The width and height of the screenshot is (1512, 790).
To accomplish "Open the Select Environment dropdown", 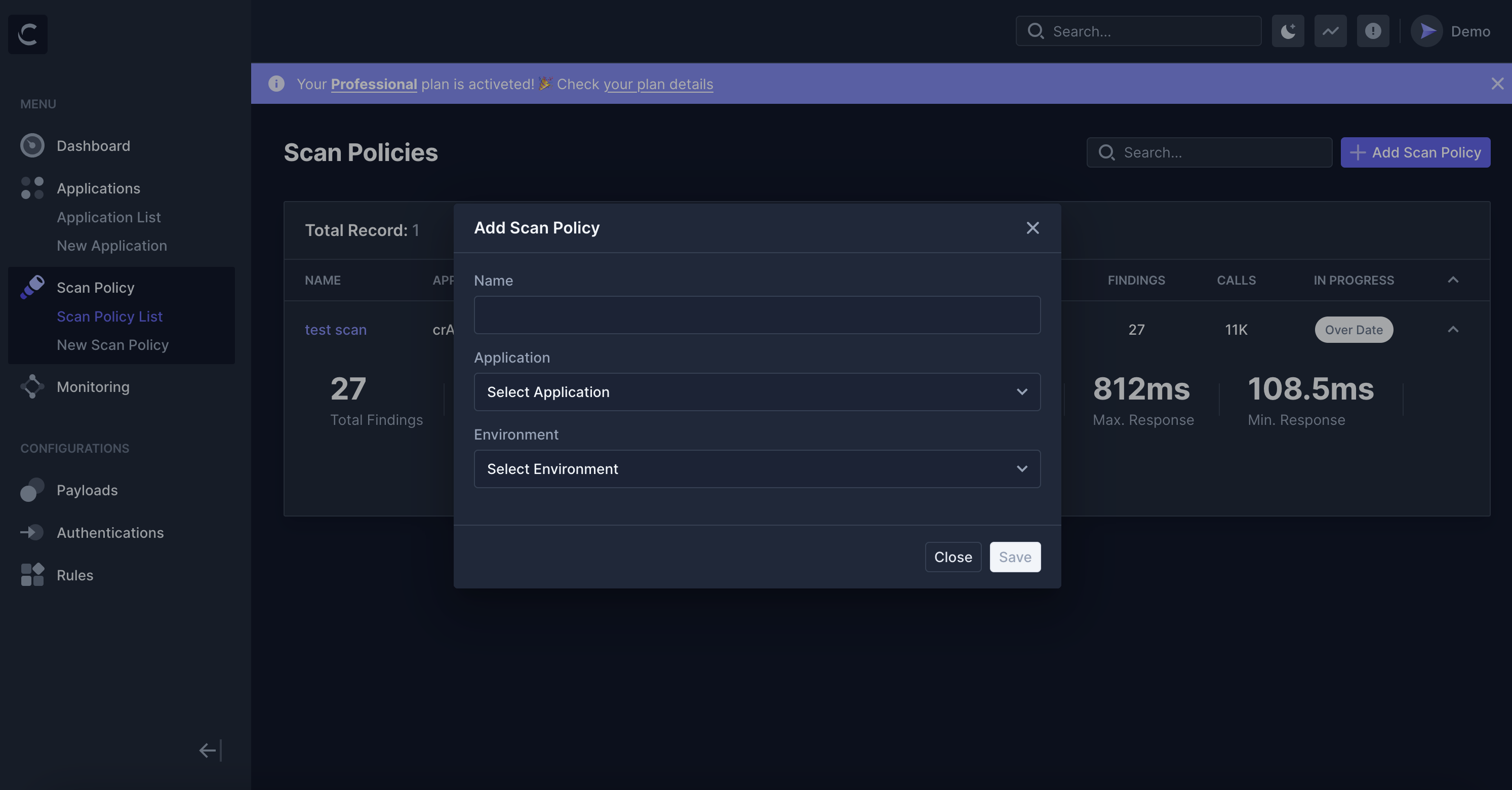I will click(757, 469).
